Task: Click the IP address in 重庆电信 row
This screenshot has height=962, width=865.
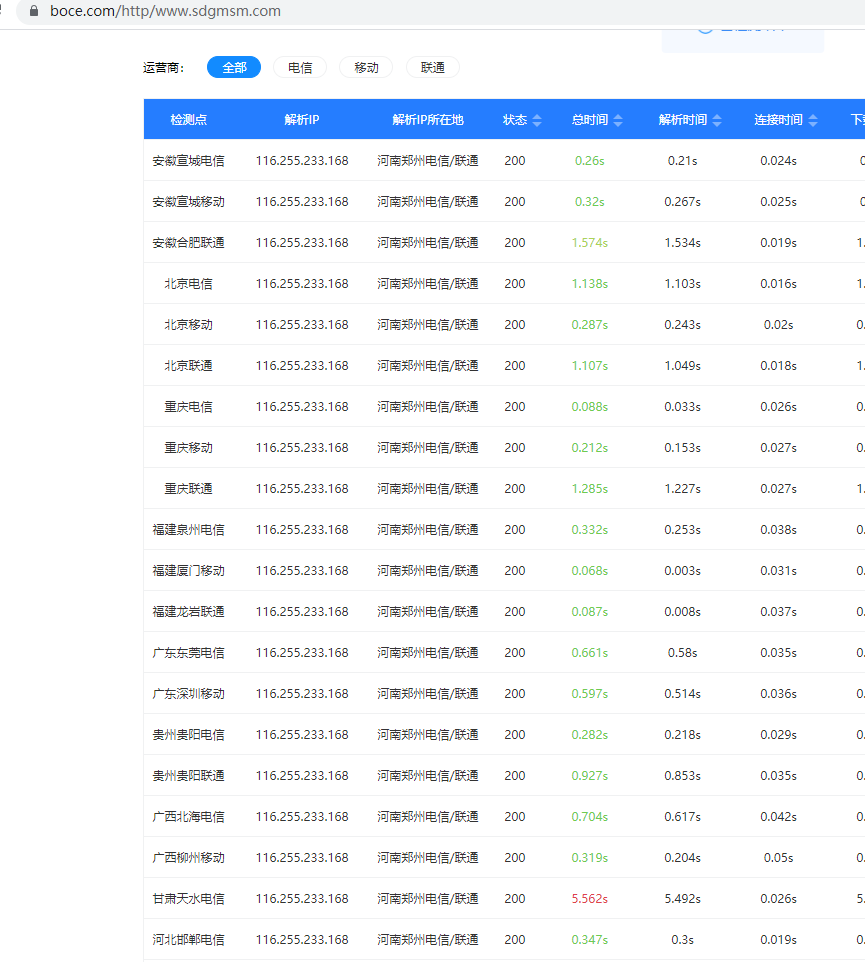Action: pos(302,407)
